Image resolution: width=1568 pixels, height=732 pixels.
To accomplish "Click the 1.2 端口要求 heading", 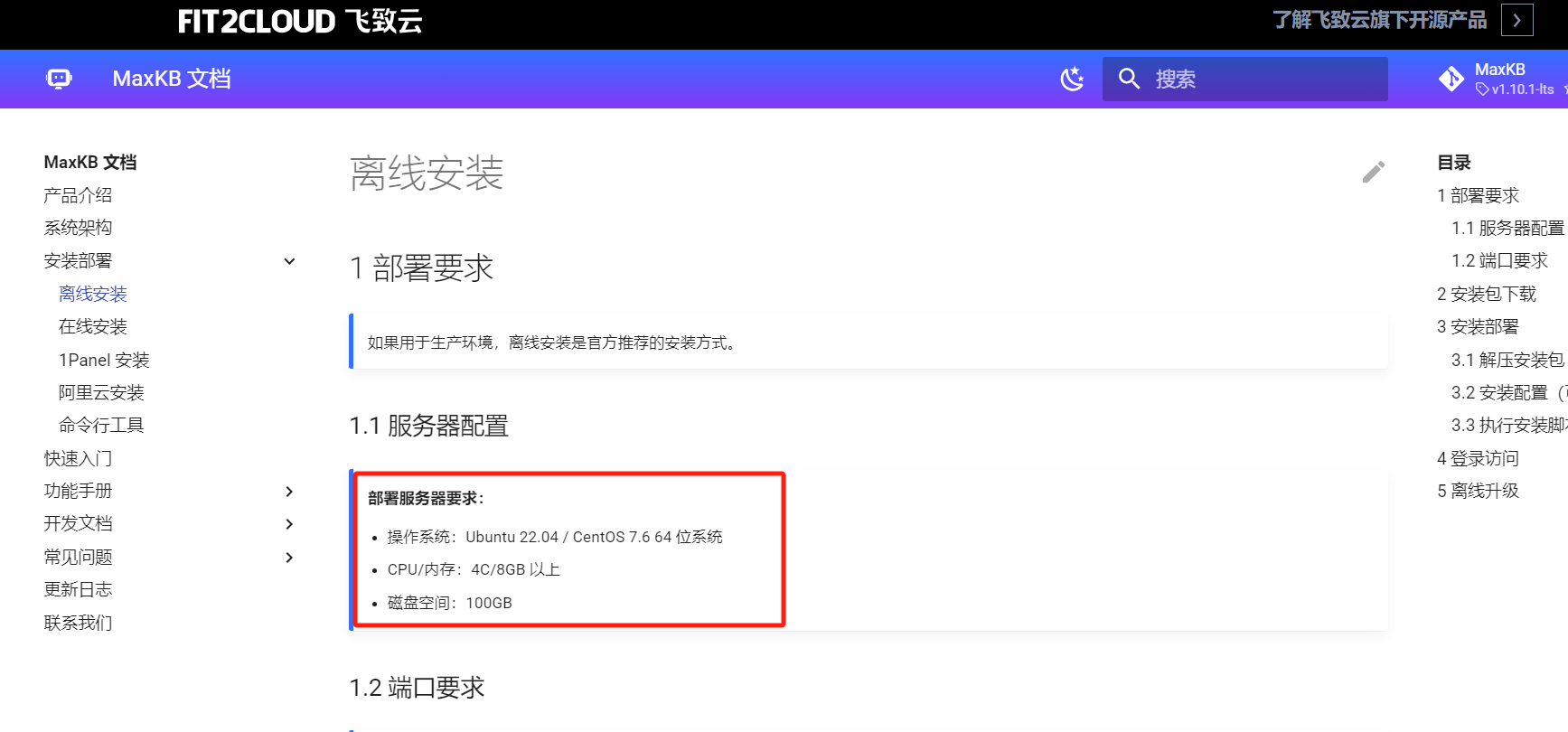I will coord(417,688).
